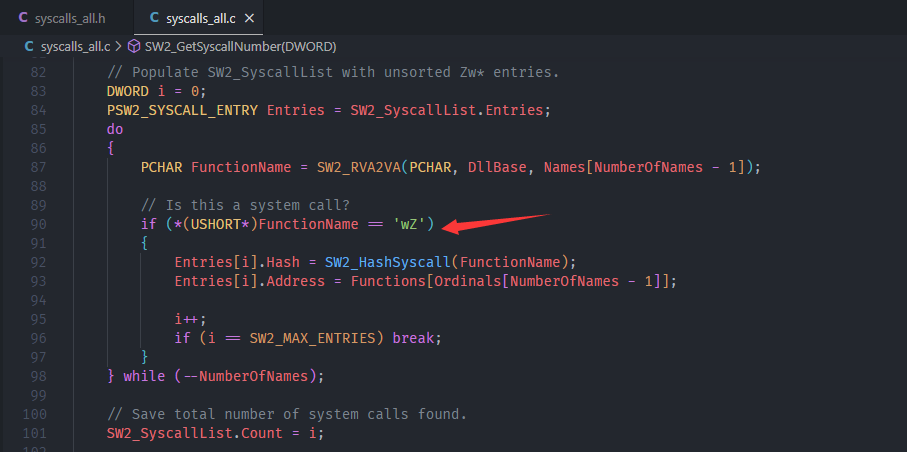907x452 pixels.
Task: Click the cube symbol icon in breadcrumb
Action: [x=134, y=46]
